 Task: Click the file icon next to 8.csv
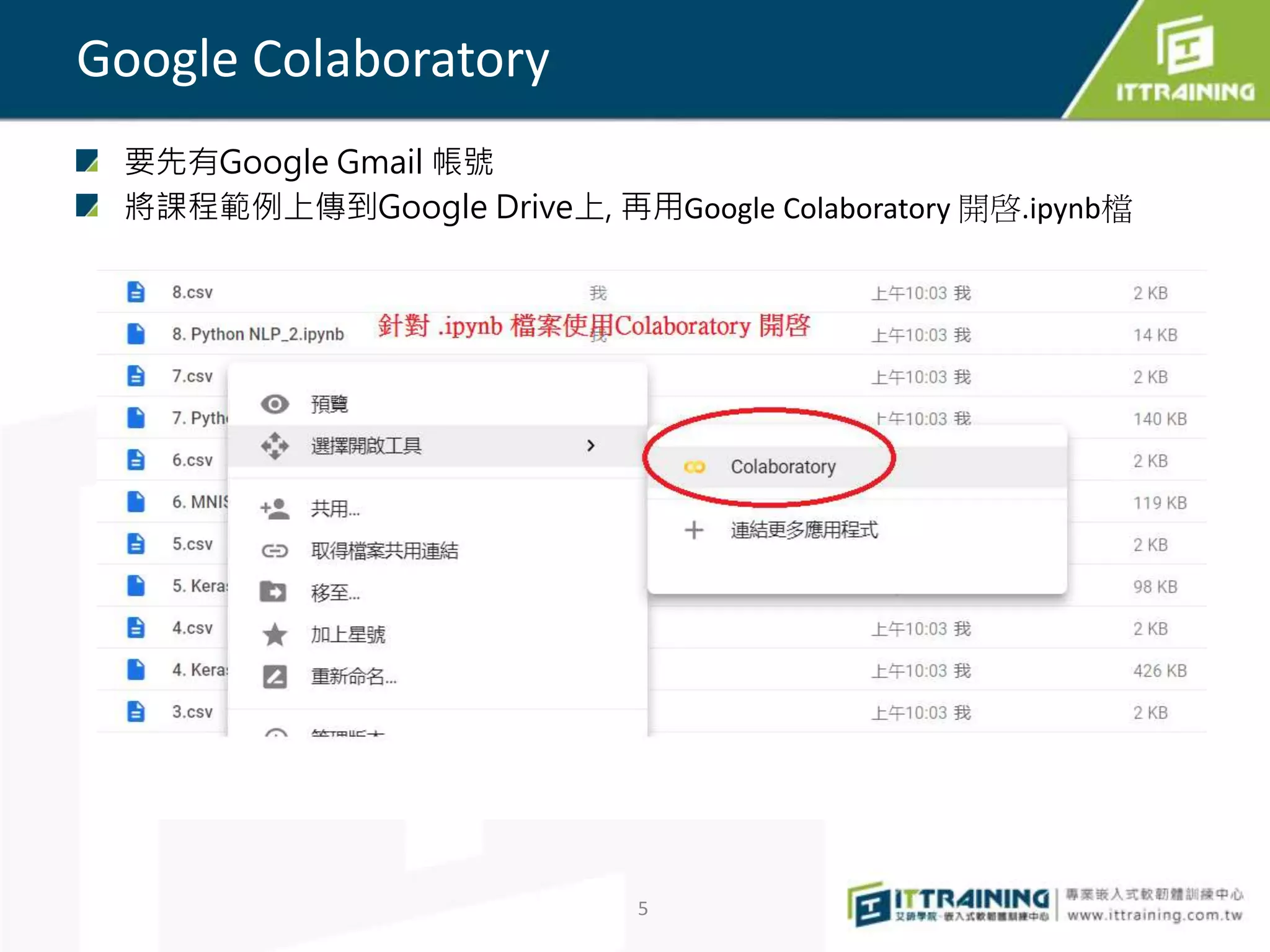point(136,292)
